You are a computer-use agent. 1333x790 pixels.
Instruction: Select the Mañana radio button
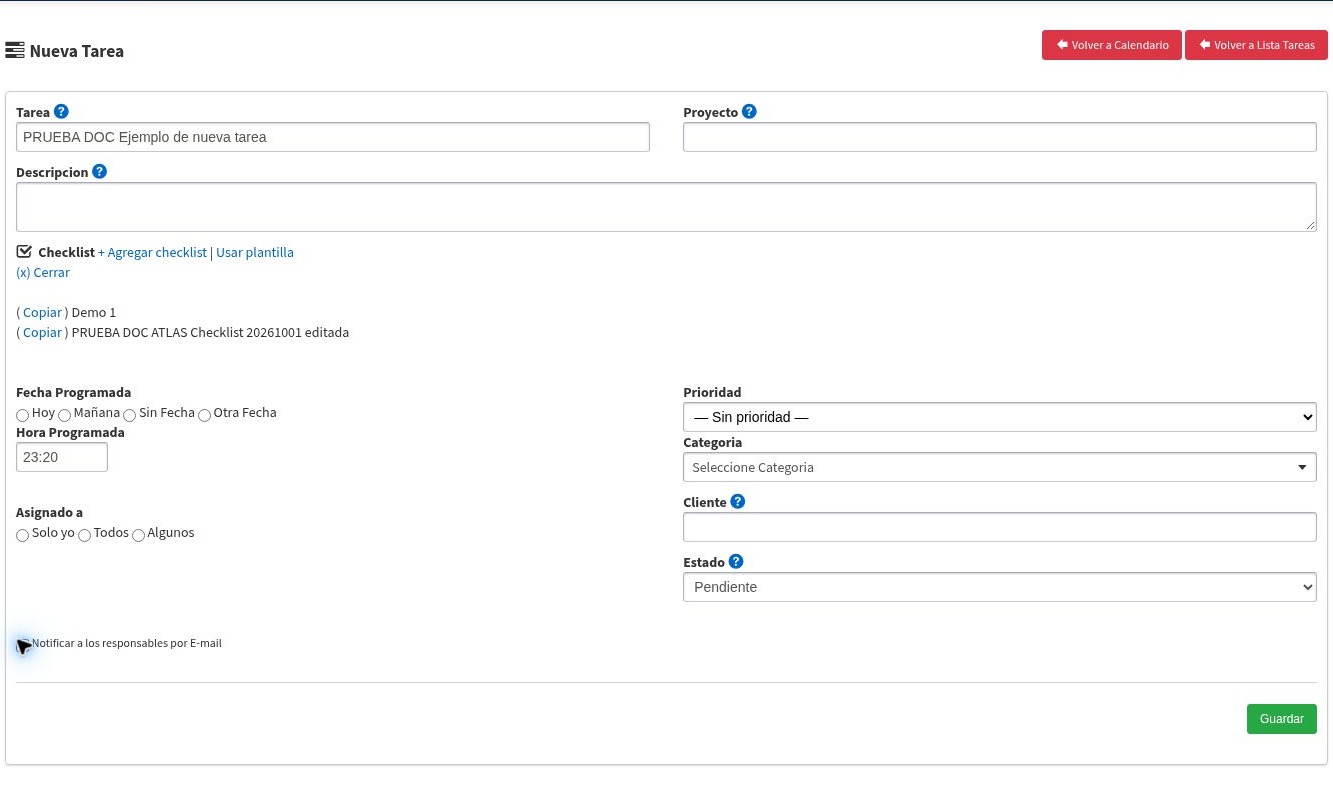pyautogui.click(x=65, y=415)
